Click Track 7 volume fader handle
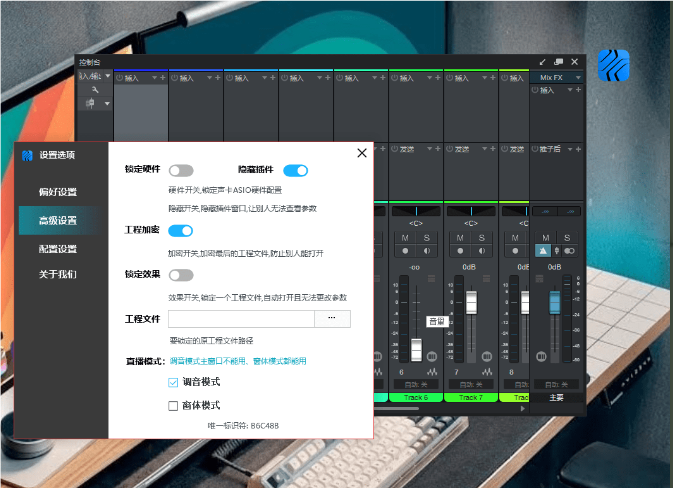673x488 pixels. point(470,301)
